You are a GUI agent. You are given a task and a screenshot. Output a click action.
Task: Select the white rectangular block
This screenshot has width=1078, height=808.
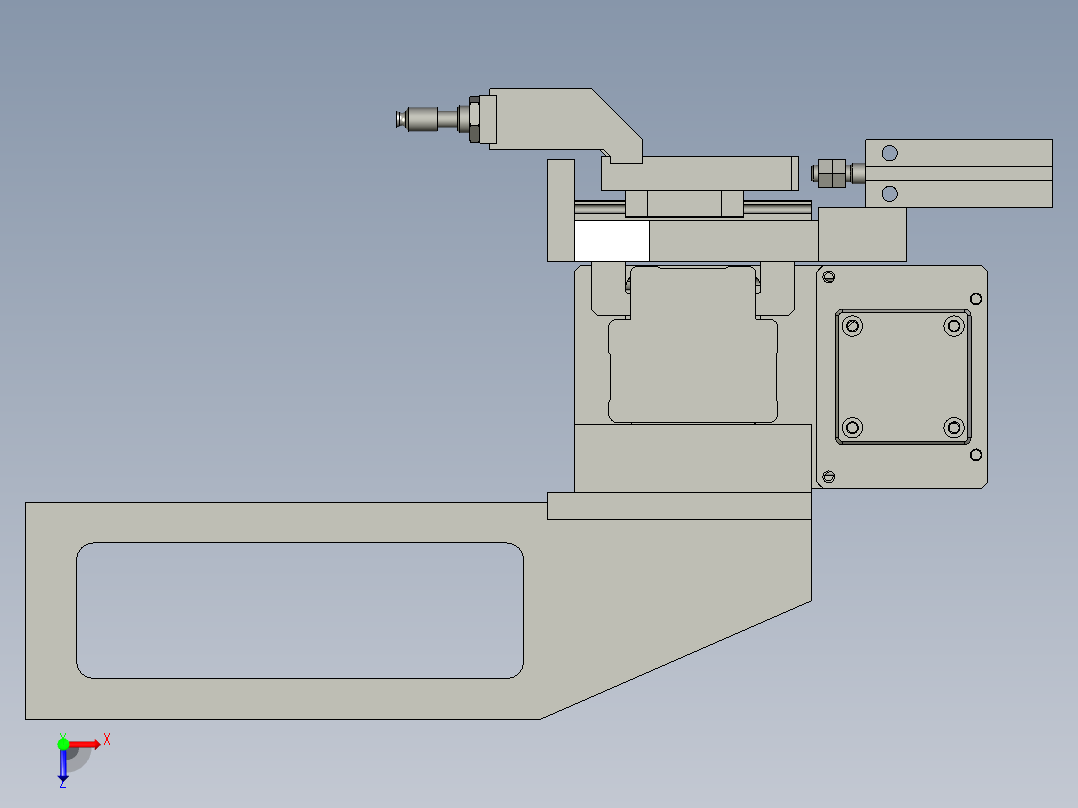(611, 241)
